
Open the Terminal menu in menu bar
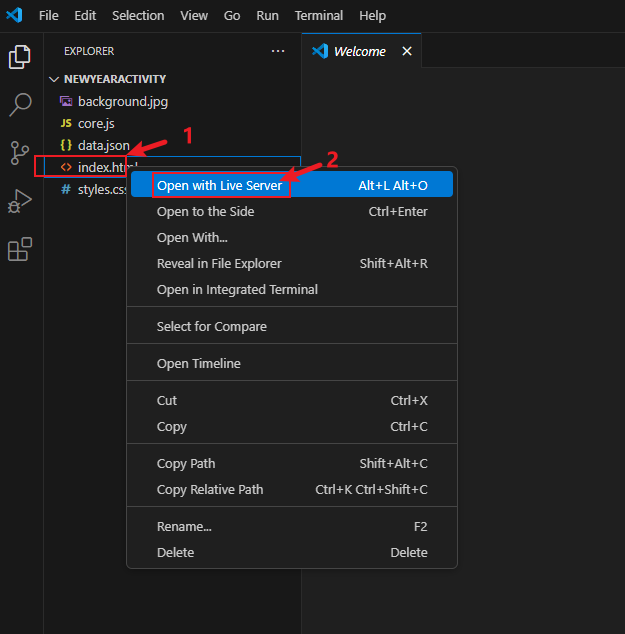[x=319, y=15]
